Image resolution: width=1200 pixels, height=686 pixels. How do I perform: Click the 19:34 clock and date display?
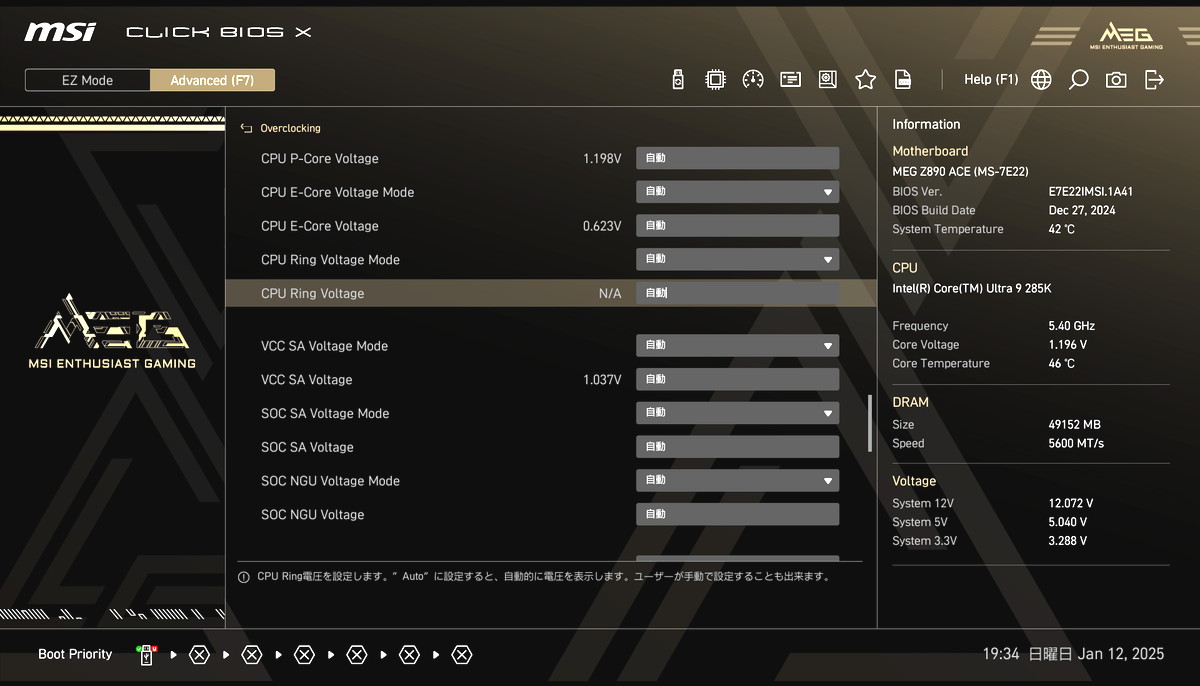tap(1073, 654)
